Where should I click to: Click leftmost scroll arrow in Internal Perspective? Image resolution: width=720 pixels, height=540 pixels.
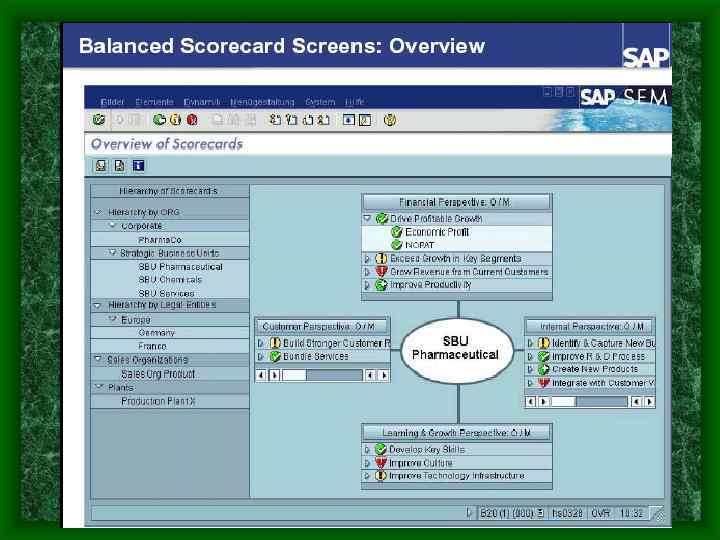click(531, 402)
